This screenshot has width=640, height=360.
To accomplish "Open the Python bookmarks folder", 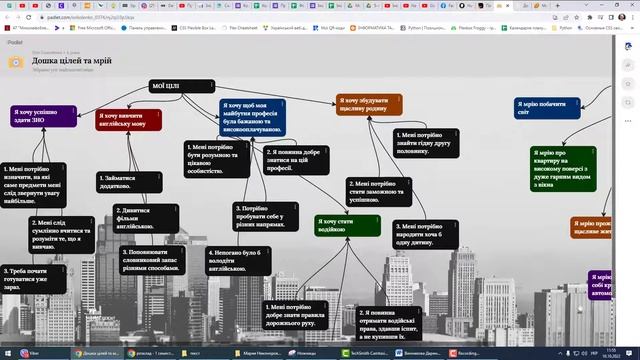I will (562, 28).
